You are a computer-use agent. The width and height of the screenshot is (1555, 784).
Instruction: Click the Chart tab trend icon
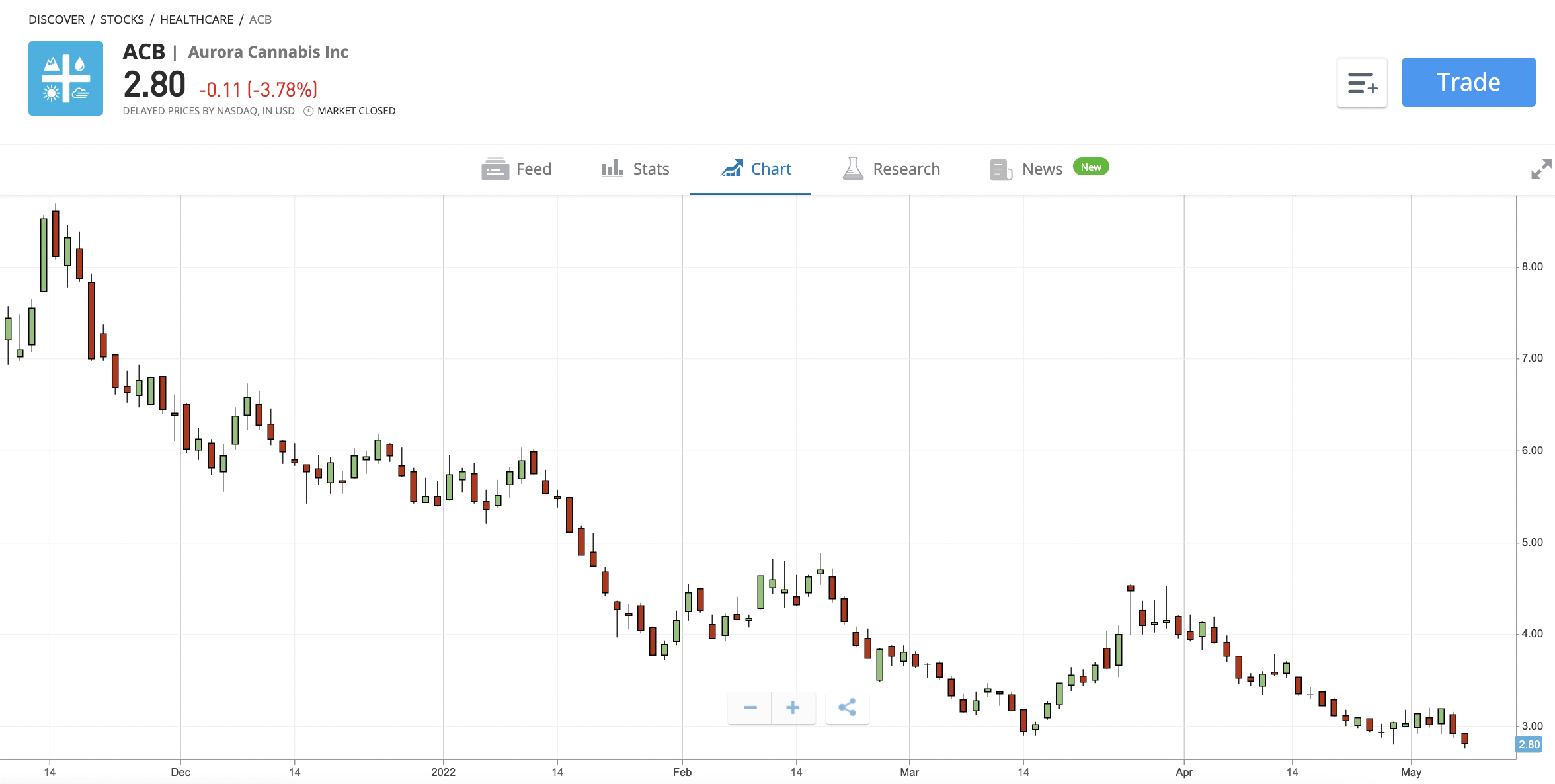[x=731, y=168]
